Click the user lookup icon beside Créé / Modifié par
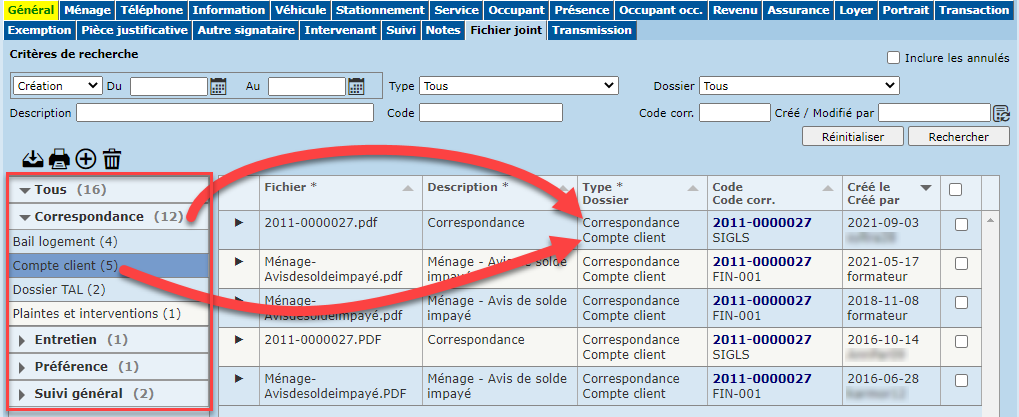The height and width of the screenshot is (417, 1019). pyautogui.click(x=1001, y=113)
